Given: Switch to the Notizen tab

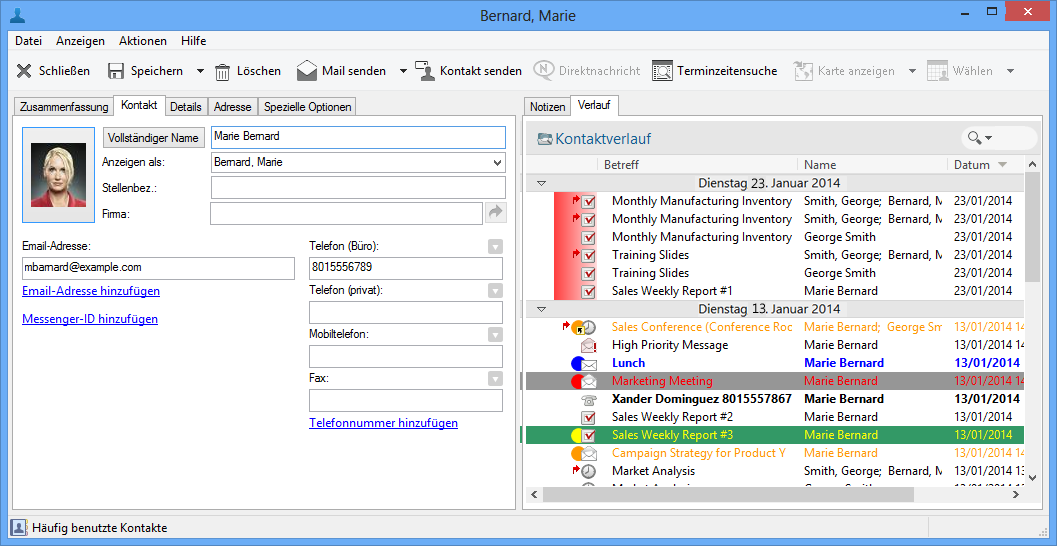Looking at the screenshot, I should coord(547,107).
